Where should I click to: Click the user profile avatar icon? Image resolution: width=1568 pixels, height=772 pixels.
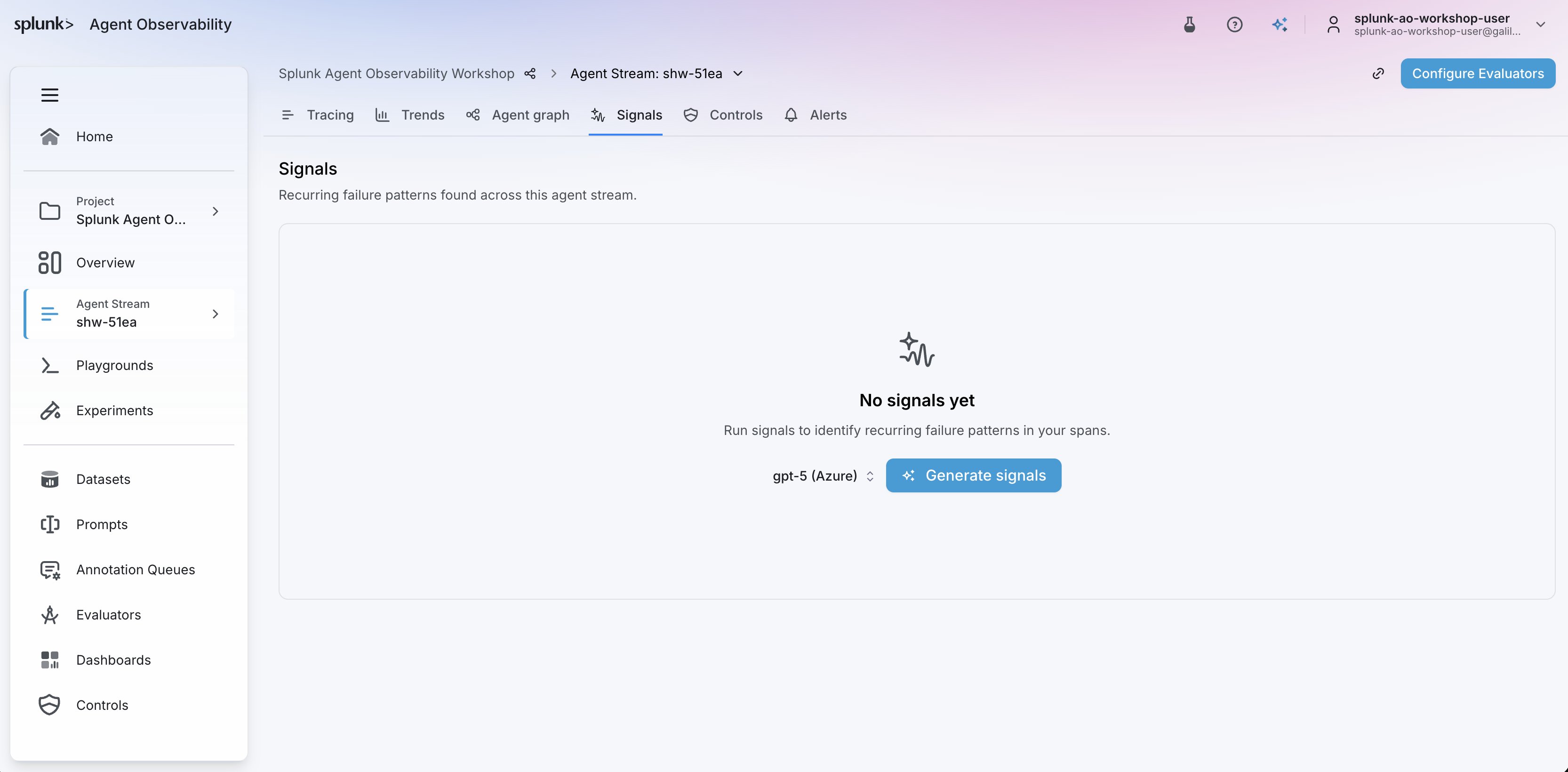point(1333,24)
